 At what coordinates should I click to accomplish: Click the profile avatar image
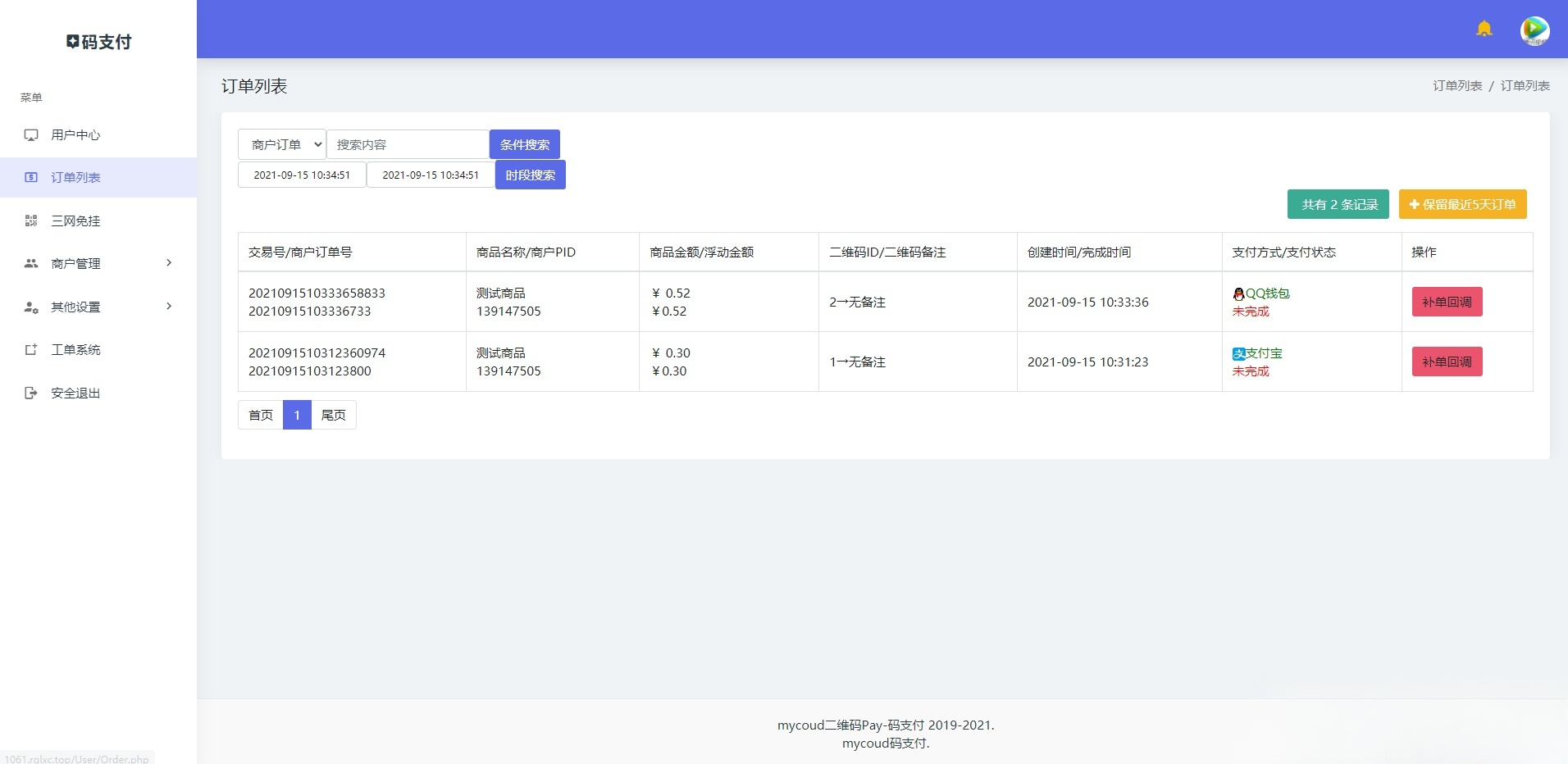pyautogui.click(x=1534, y=30)
